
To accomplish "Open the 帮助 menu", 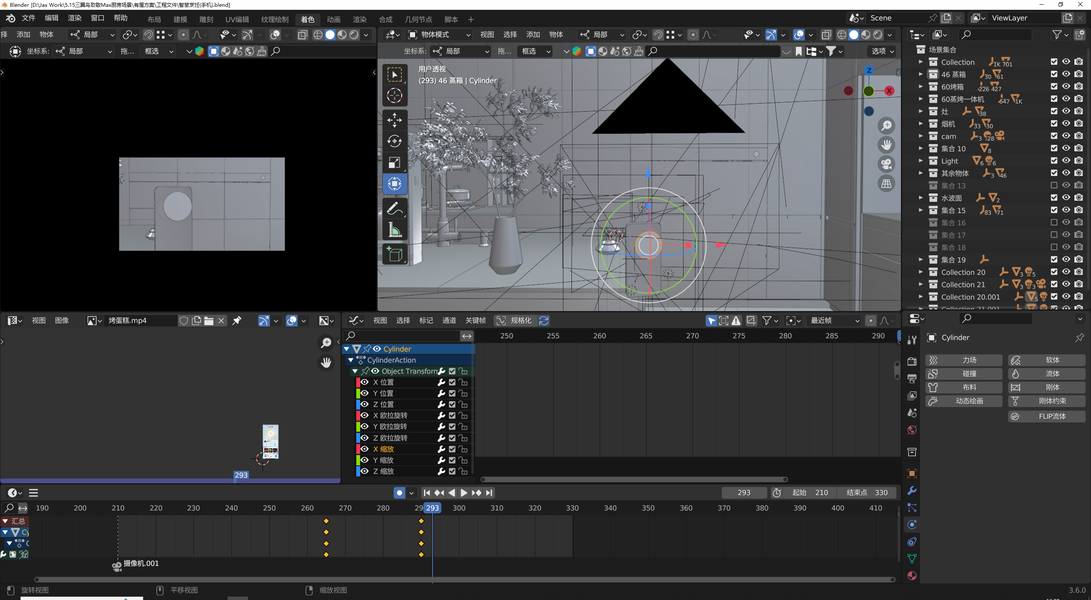I will (120, 18).
